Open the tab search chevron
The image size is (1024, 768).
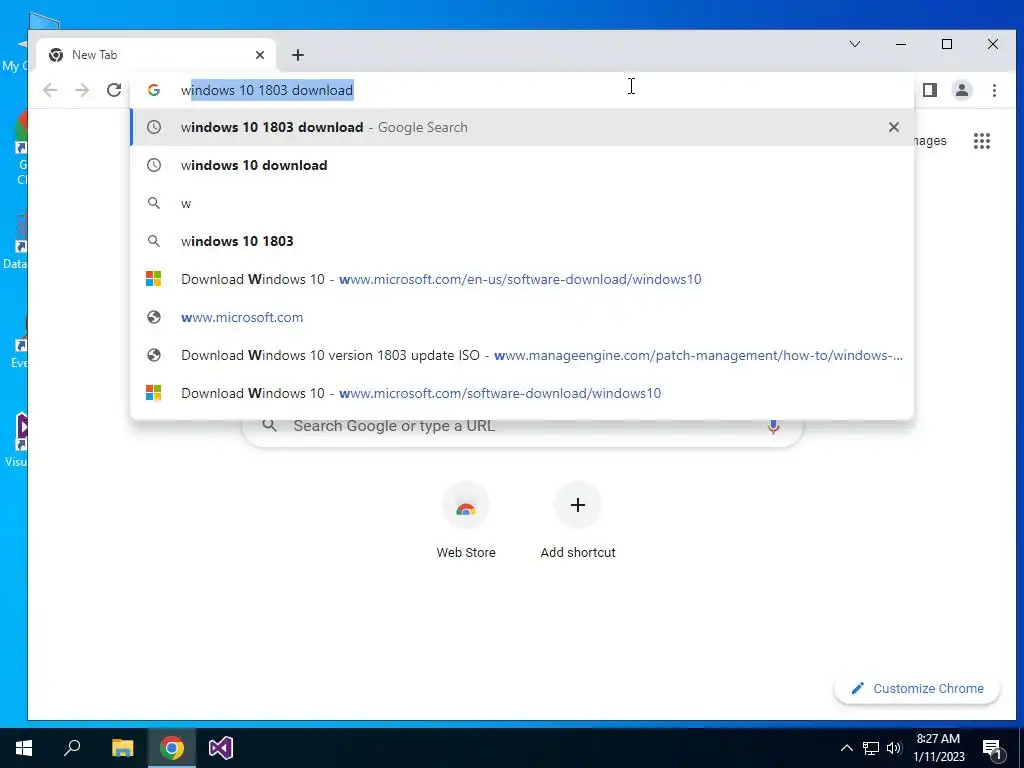[x=855, y=44]
